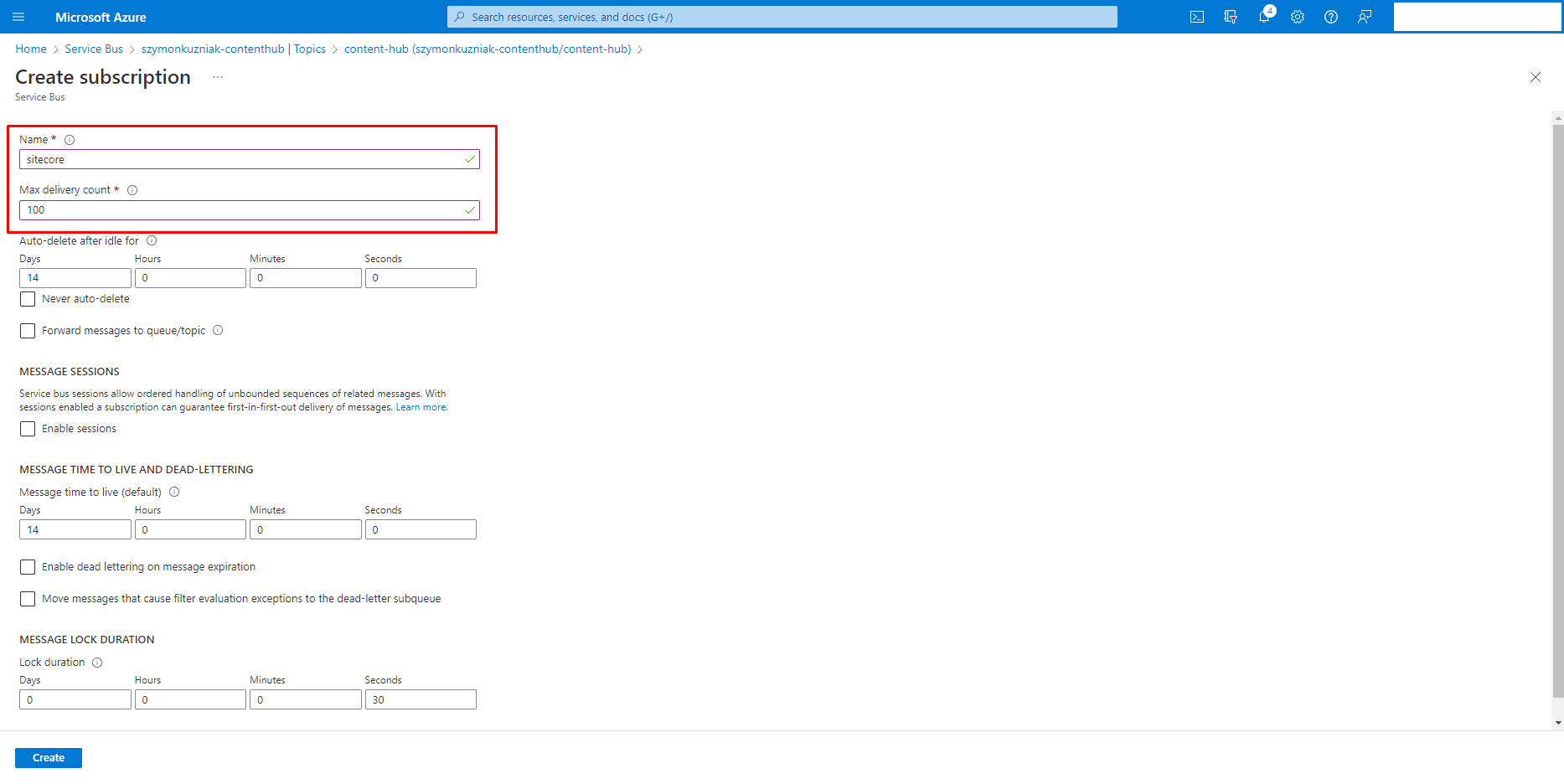Click Lock duration Hours field
1564x784 pixels.
click(190, 699)
